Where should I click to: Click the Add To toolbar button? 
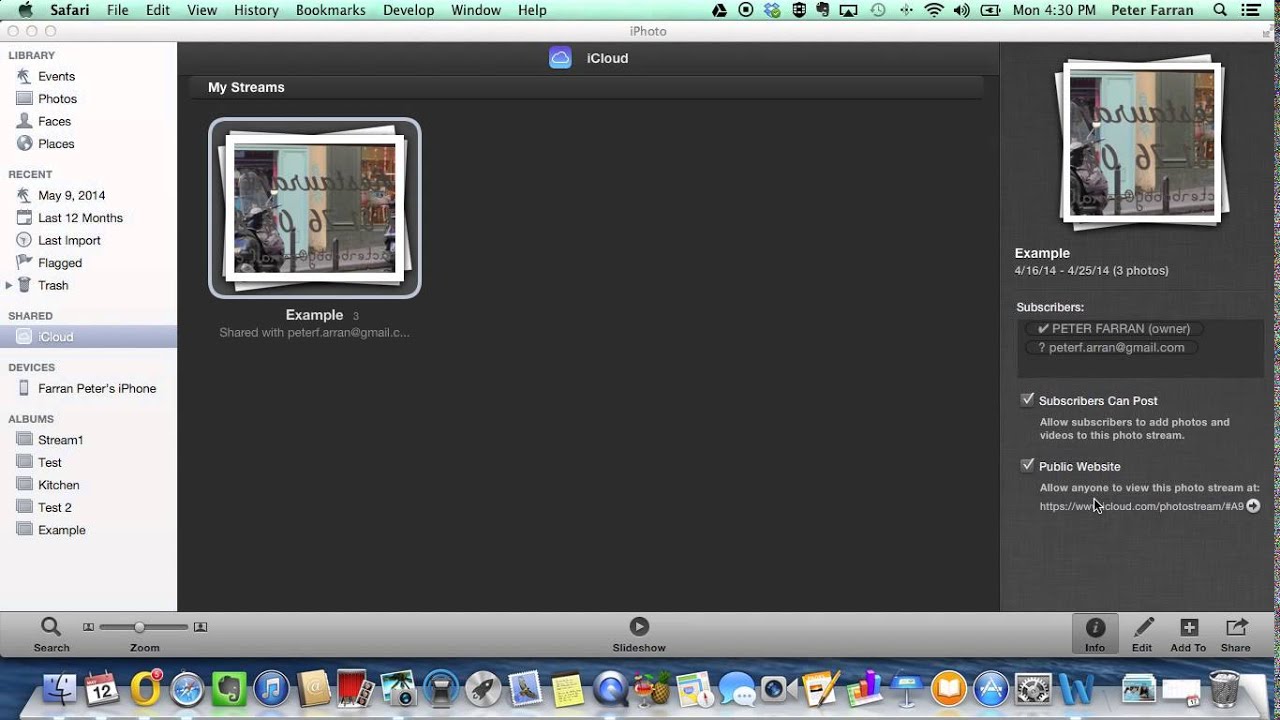pyautogui.click(x=1188, y=634)
